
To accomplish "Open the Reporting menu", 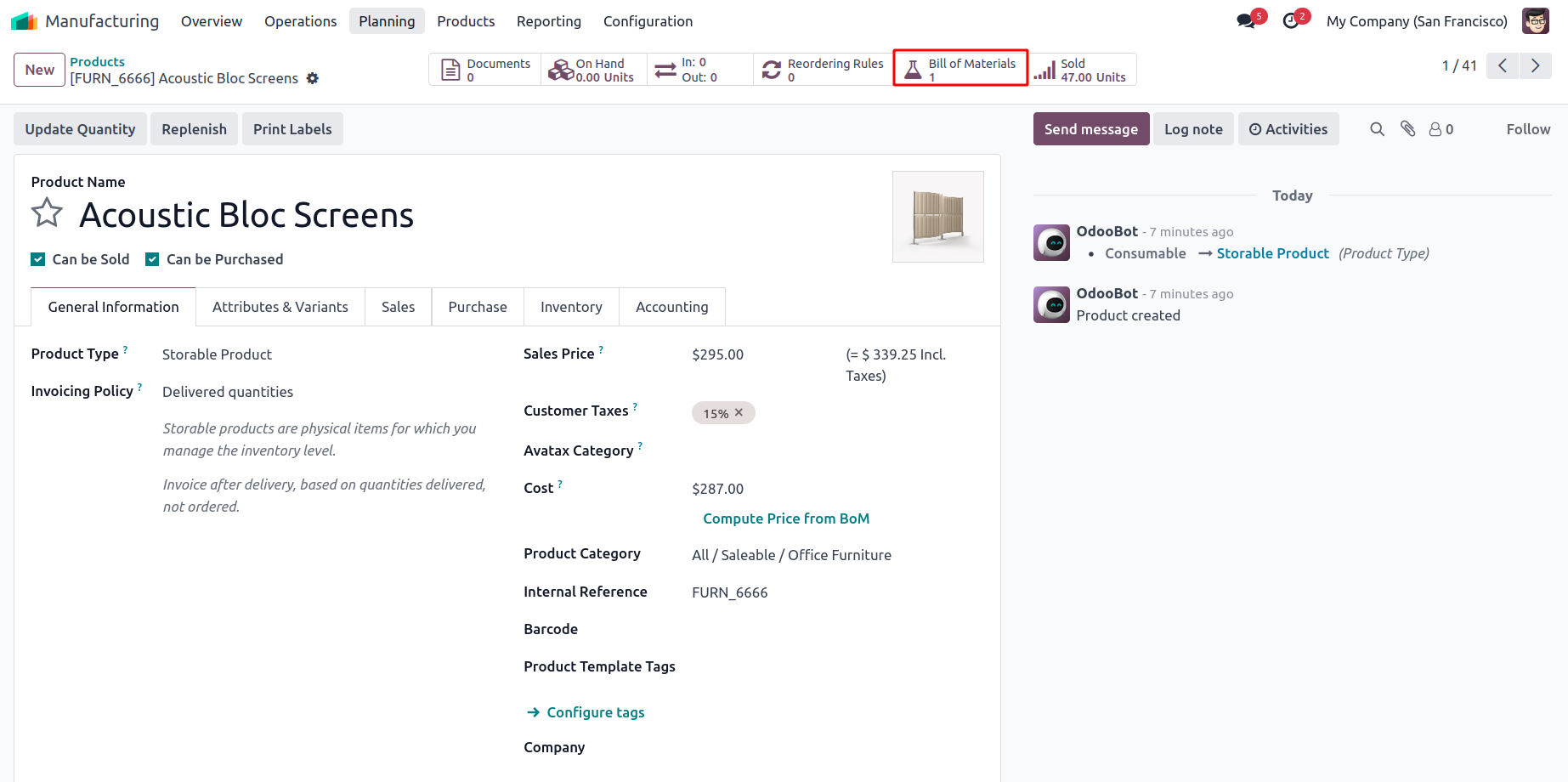I will 549,21.
